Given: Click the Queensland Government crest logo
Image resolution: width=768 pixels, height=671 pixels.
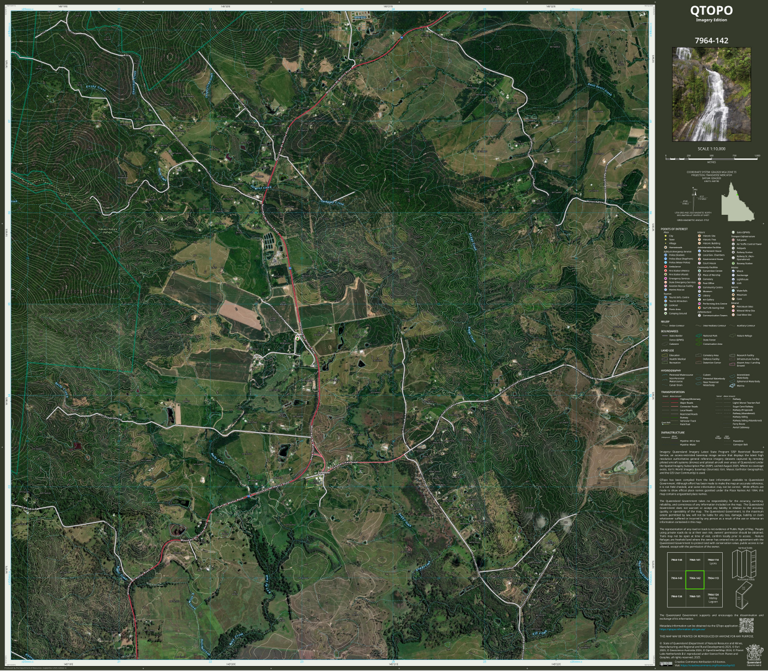Looking at the screenshot, I should [754, 654].
